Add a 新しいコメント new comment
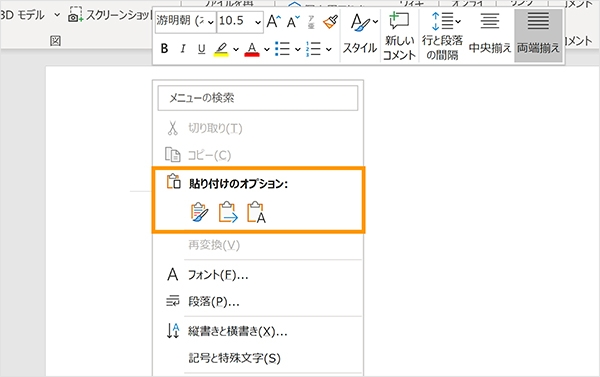This screenshot has width=600, height=377. (399, 36)
